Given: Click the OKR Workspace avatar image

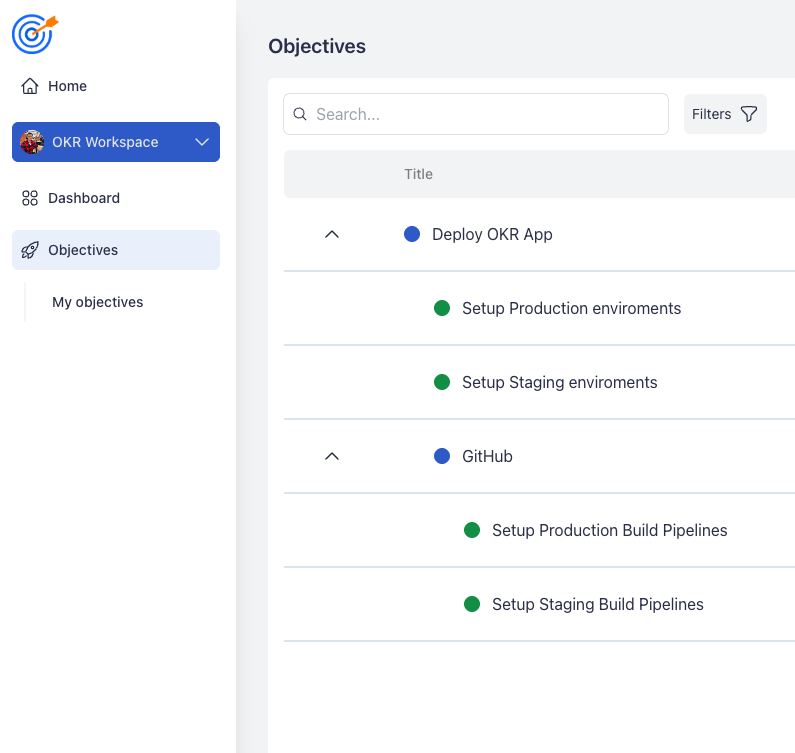Looking at the screenshot, I should pos(32,142).
